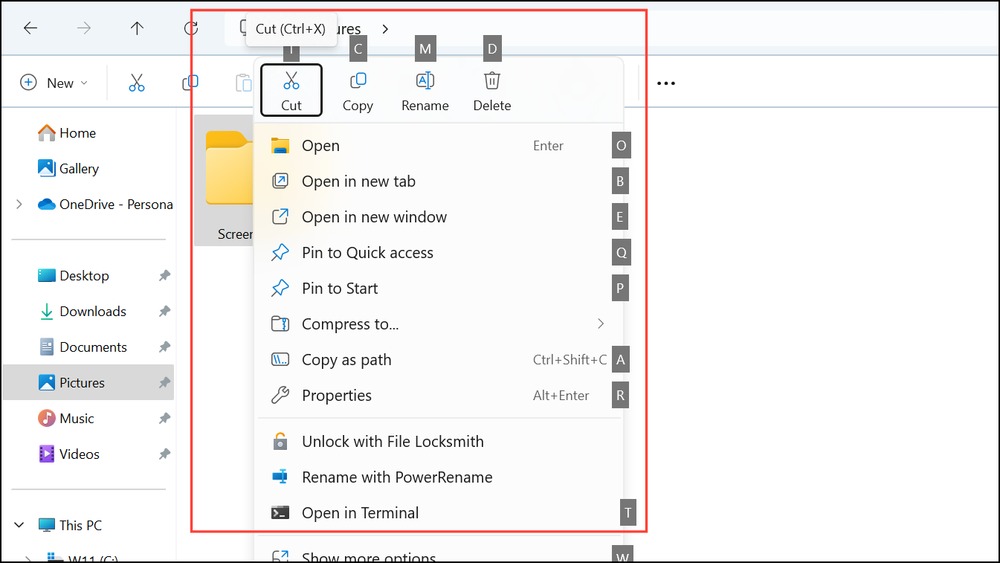Choose Copy as path
The height and width of the screenshot is (563, 1000).
[439, 360]
